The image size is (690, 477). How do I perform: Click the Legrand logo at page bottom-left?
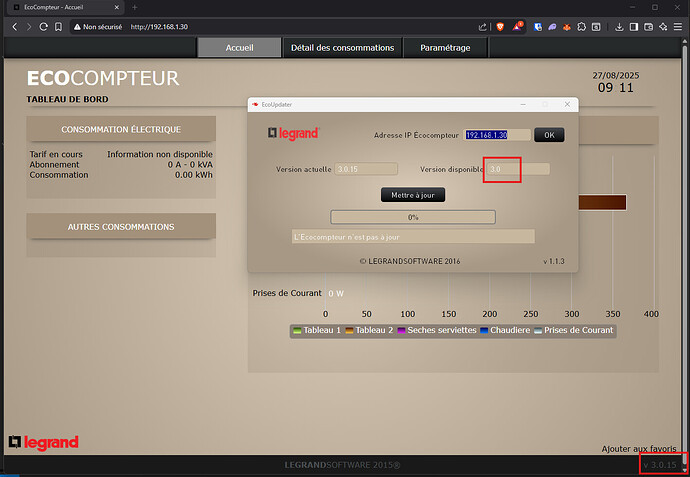pyautogui.click(x=43, y=442)
